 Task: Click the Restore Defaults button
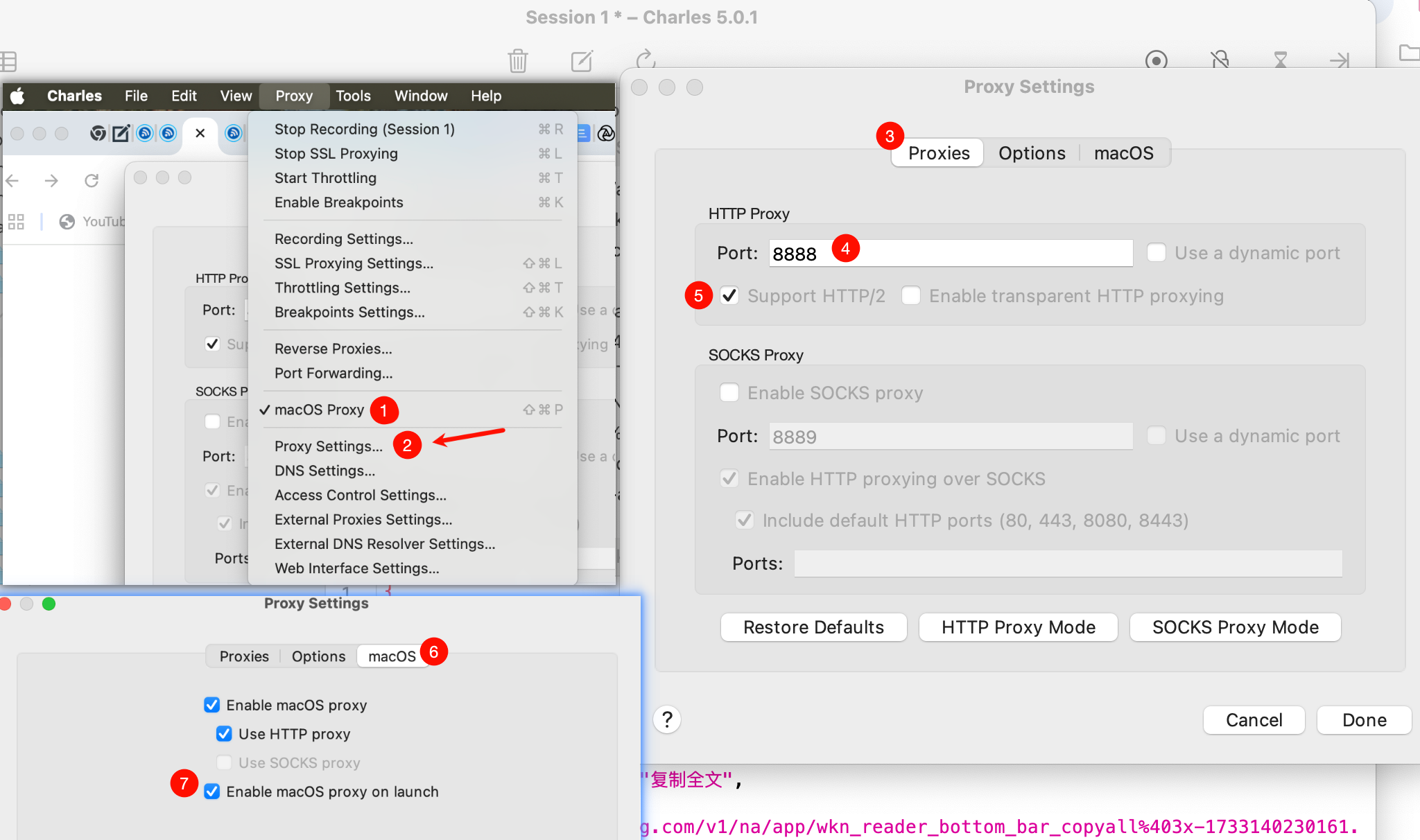tap(813, 627)
